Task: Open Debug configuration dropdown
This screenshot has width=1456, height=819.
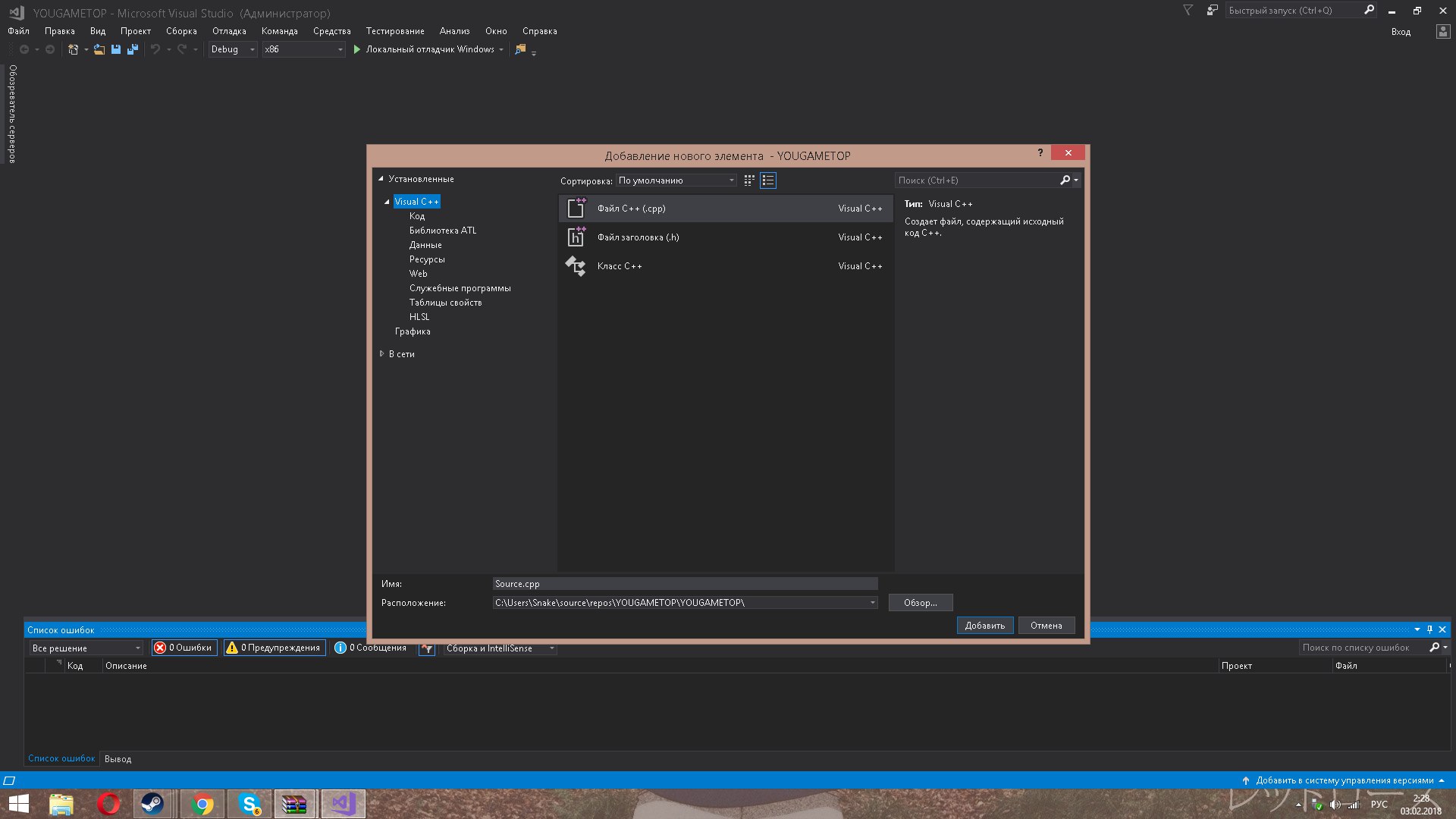Action: [233, 49]
